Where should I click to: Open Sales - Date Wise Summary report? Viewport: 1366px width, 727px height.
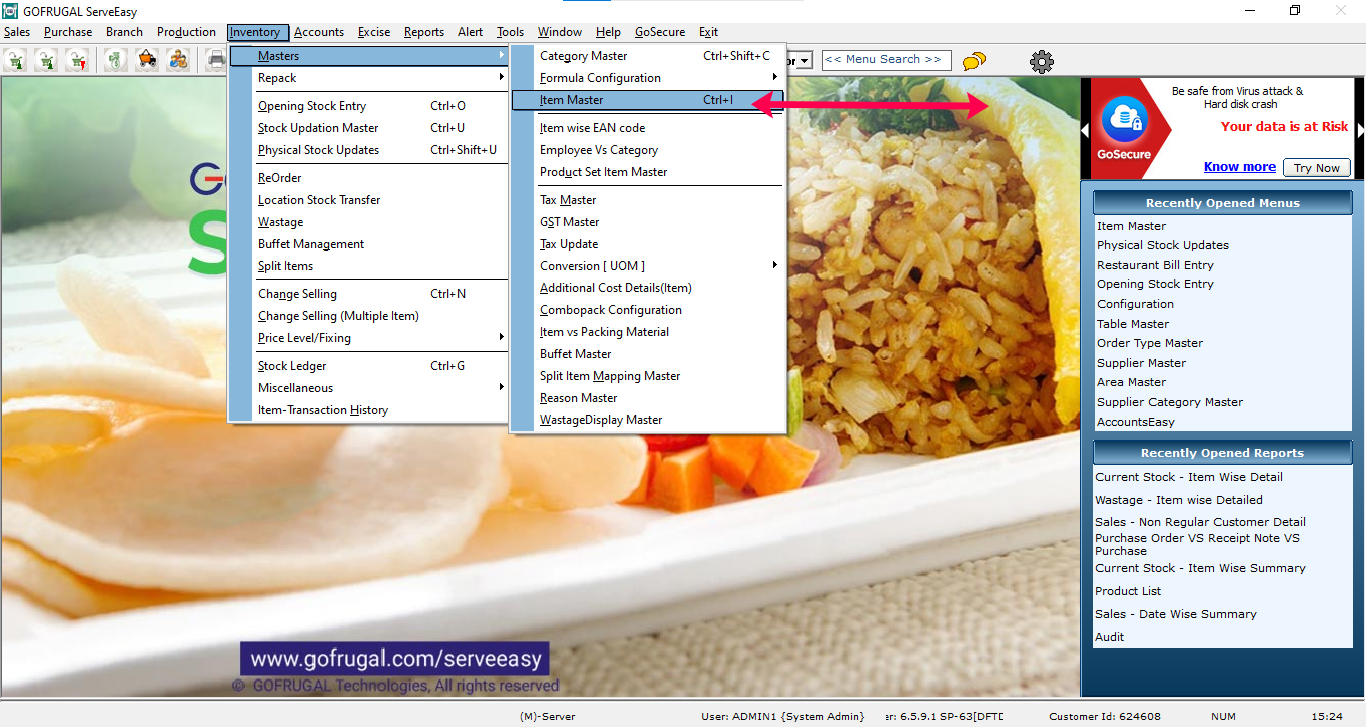click(x=1176, y=614)
